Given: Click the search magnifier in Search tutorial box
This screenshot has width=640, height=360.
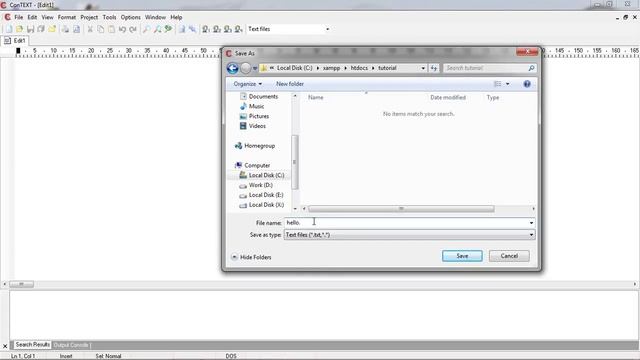Looking at the screenshot, I should (x=531, y=68).
